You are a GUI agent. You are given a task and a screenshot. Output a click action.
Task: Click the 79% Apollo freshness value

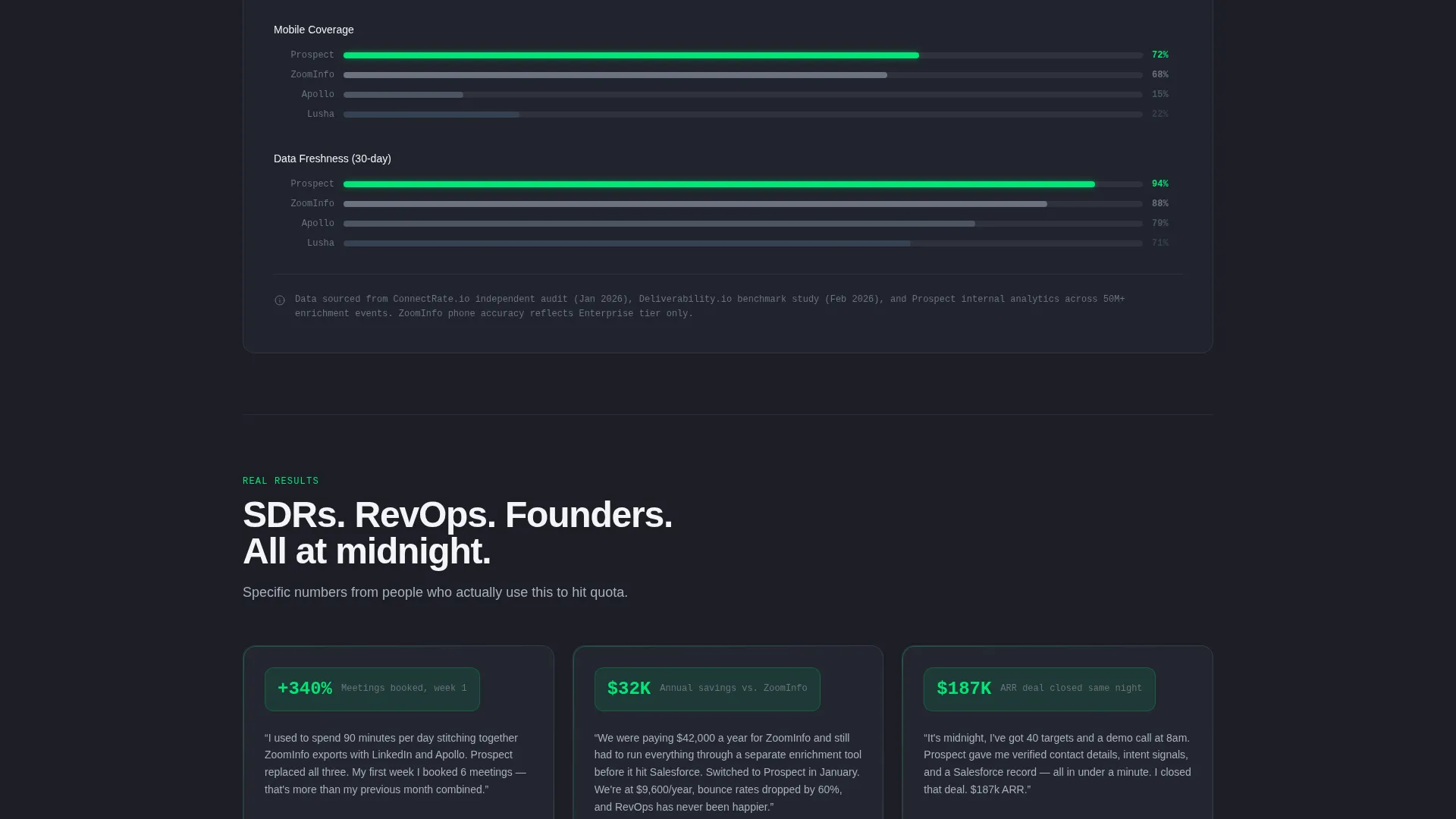click(1159, 224)
